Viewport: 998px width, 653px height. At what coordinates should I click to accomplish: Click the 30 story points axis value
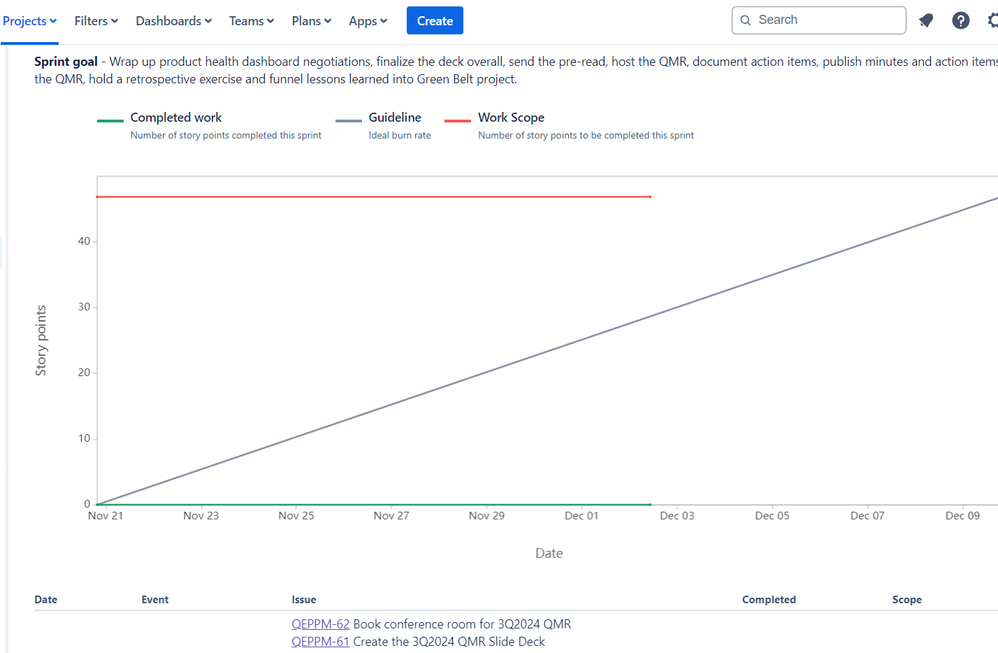[x=84, y=307]
